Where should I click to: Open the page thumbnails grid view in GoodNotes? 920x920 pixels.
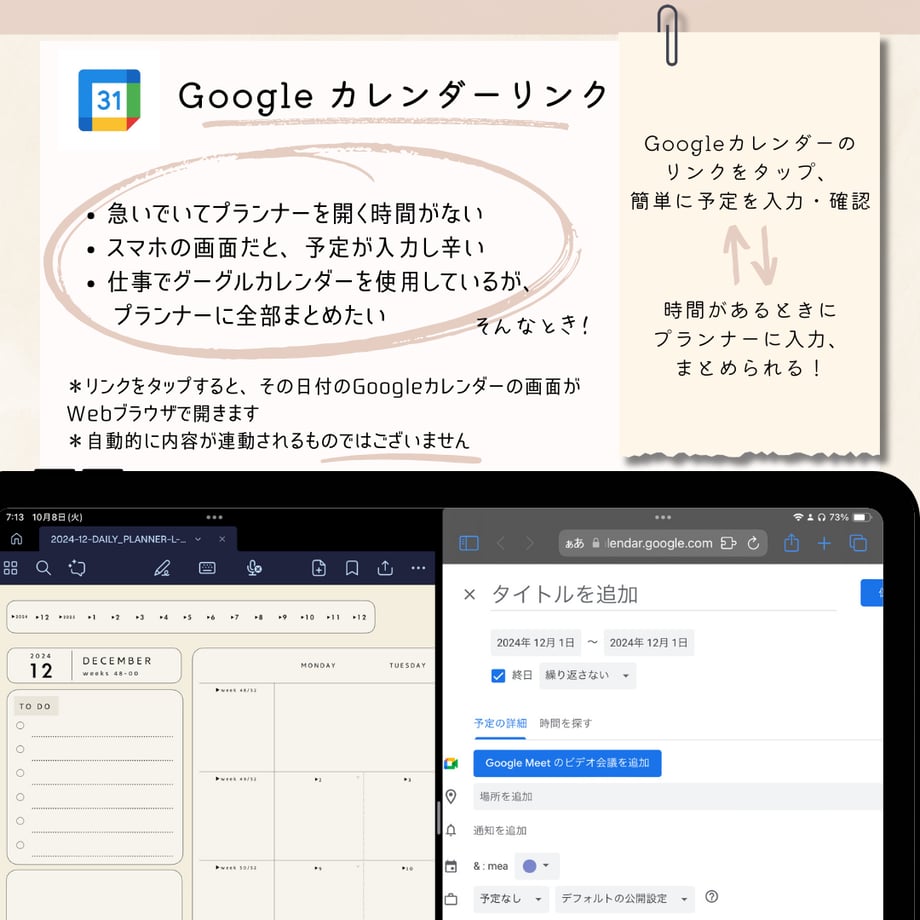click(x=11, y=567)
